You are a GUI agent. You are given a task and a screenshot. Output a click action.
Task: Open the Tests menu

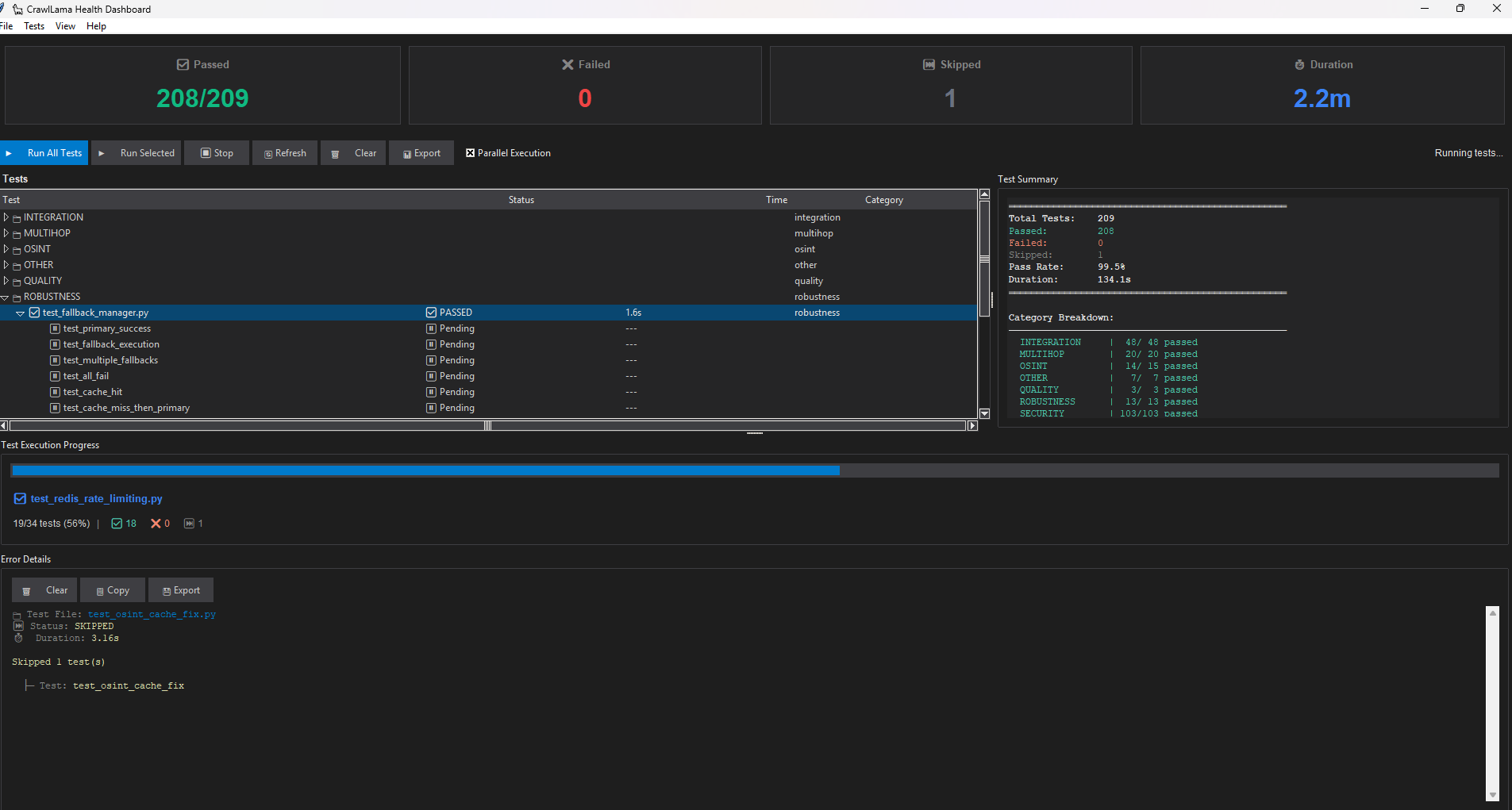pyautogui.click(x=33, y=25)
